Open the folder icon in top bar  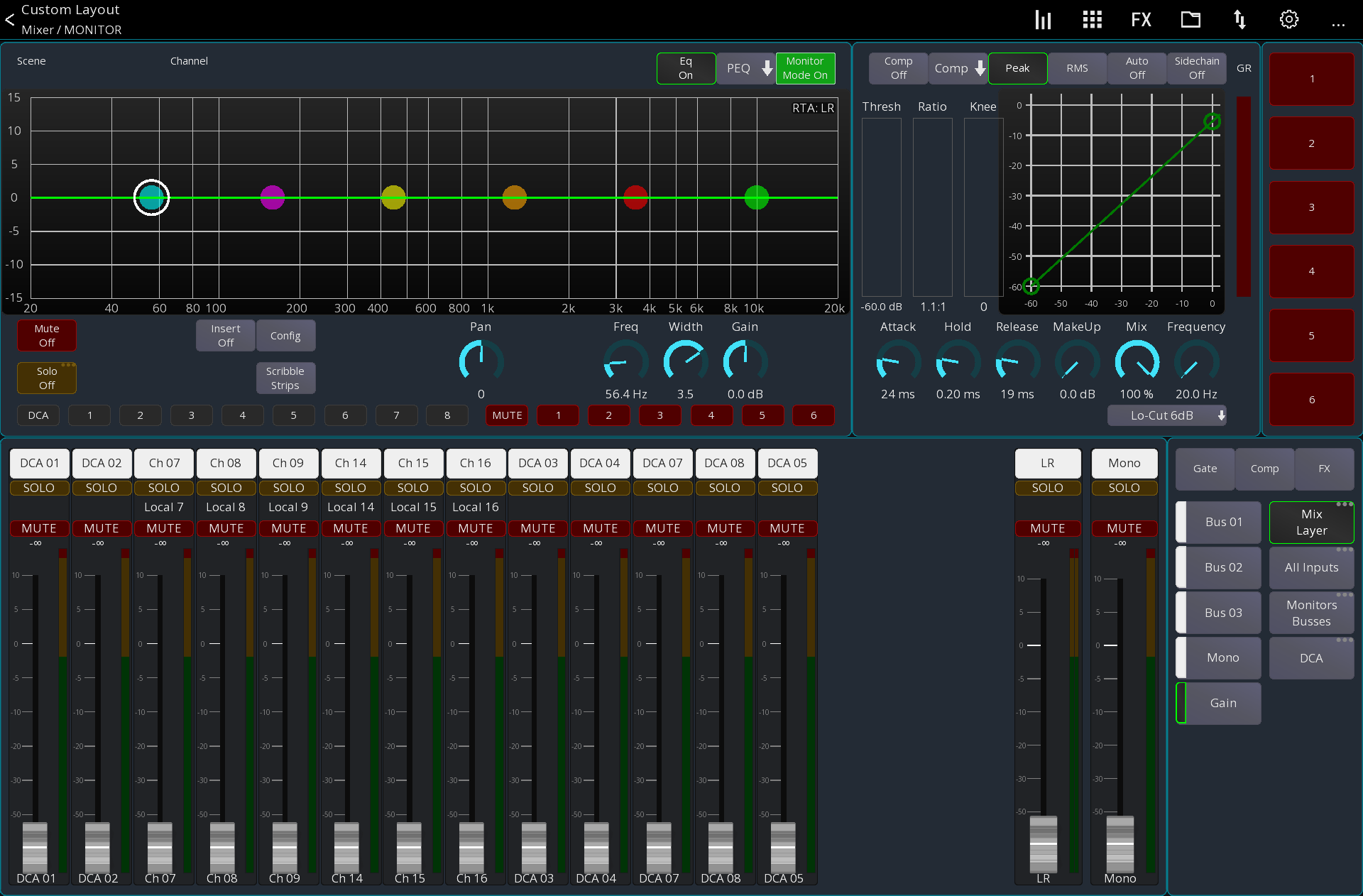(1190, 20)
